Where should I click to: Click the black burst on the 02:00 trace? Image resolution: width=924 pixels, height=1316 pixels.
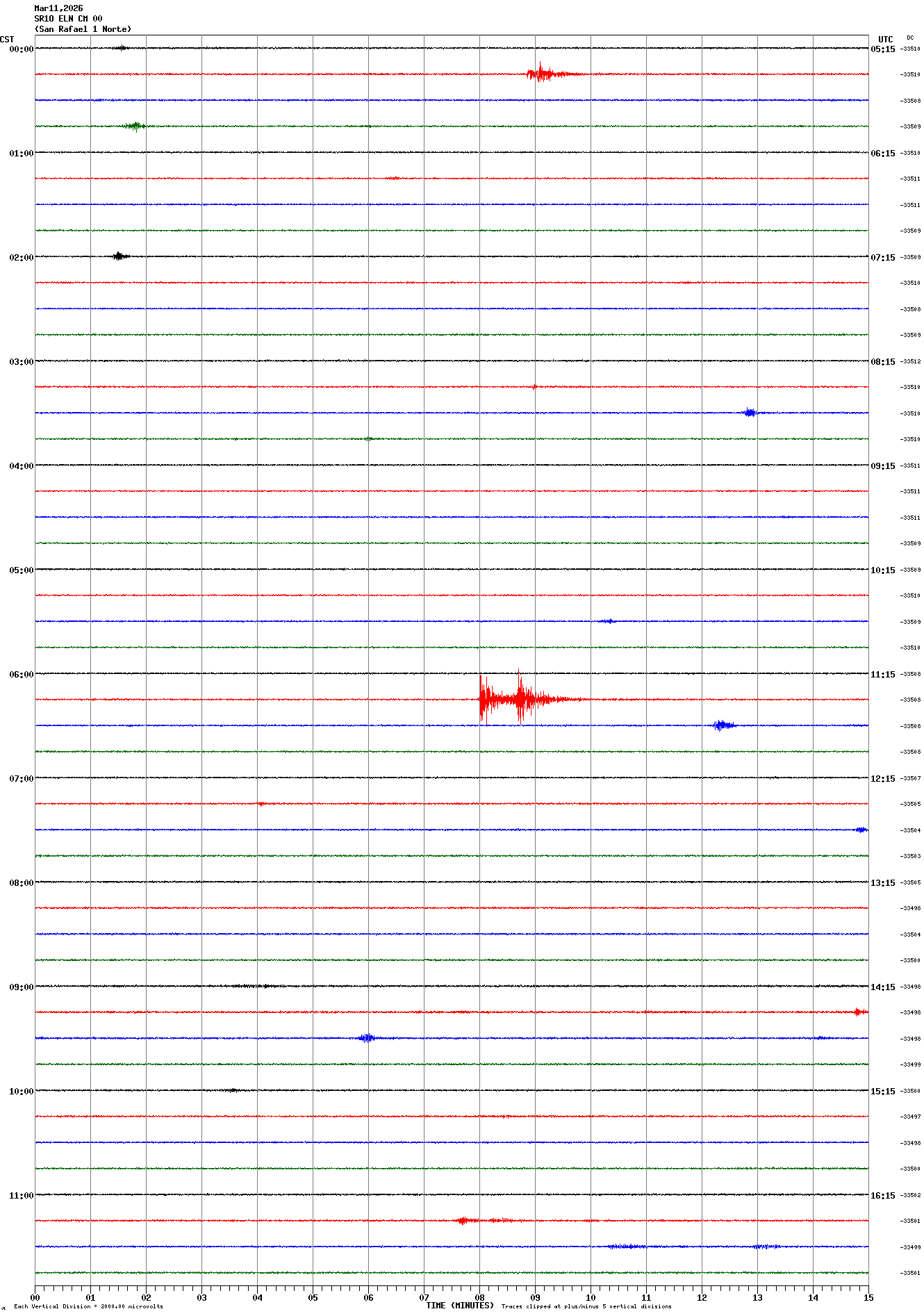tap(119, 256)
